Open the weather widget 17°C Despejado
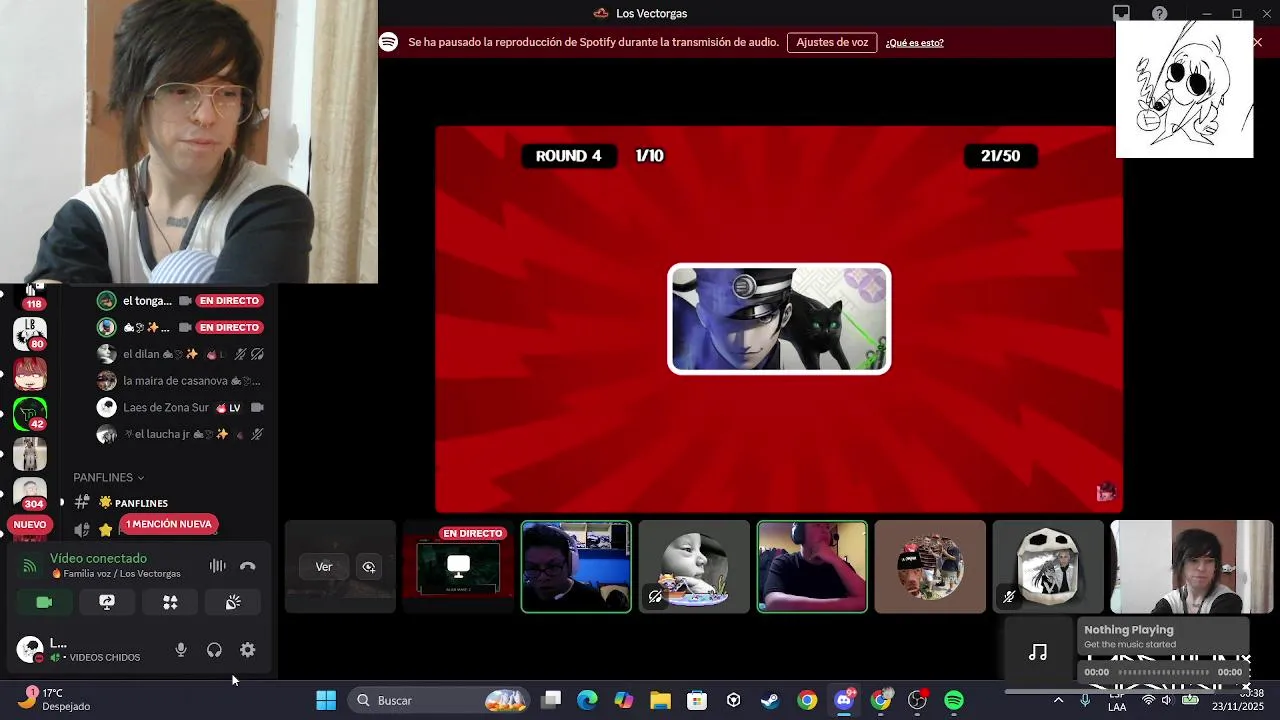Image resolution: width=1280 pixels, height=720 pixels. [55, 700]
